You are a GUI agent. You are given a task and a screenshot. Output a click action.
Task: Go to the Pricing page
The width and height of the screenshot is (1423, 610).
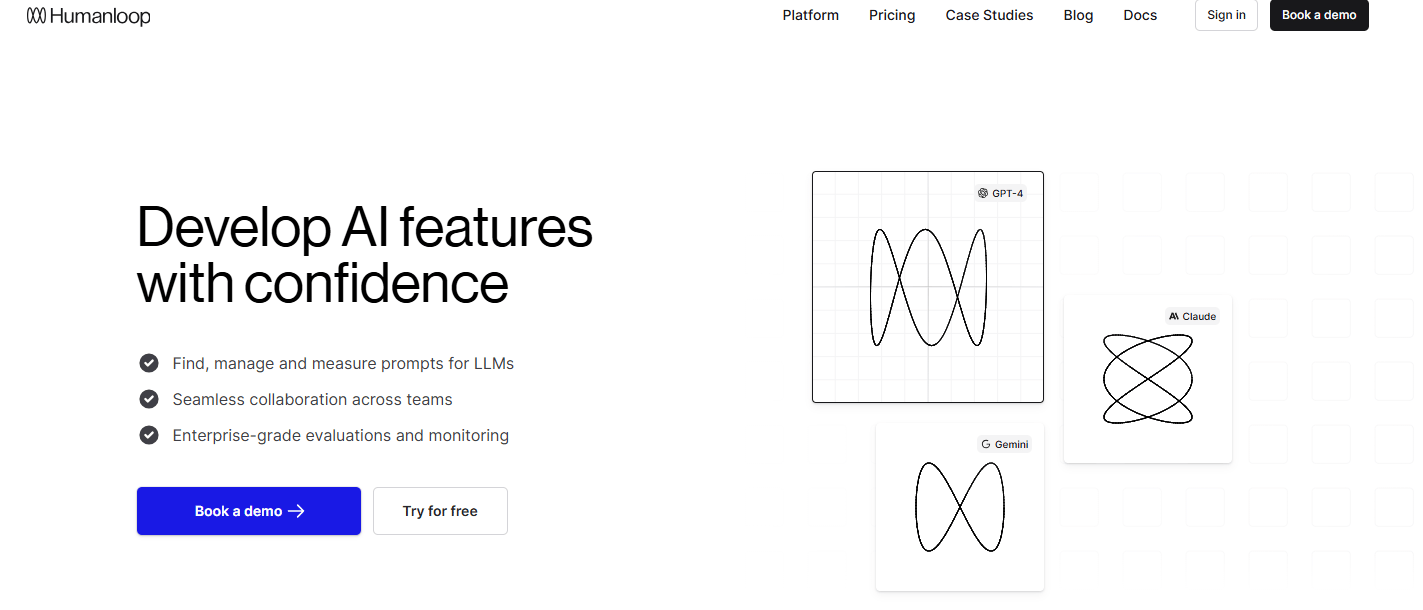(892, 15)
